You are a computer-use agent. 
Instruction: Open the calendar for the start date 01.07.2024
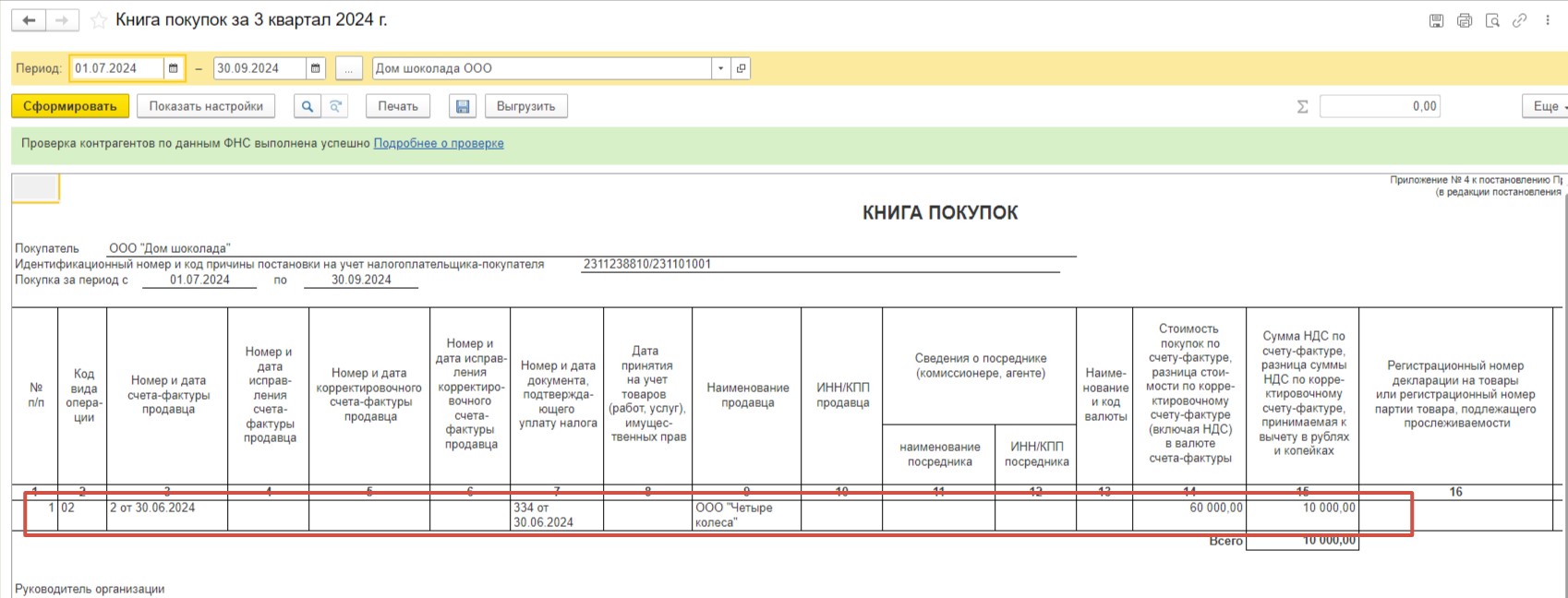pos(174,68)
